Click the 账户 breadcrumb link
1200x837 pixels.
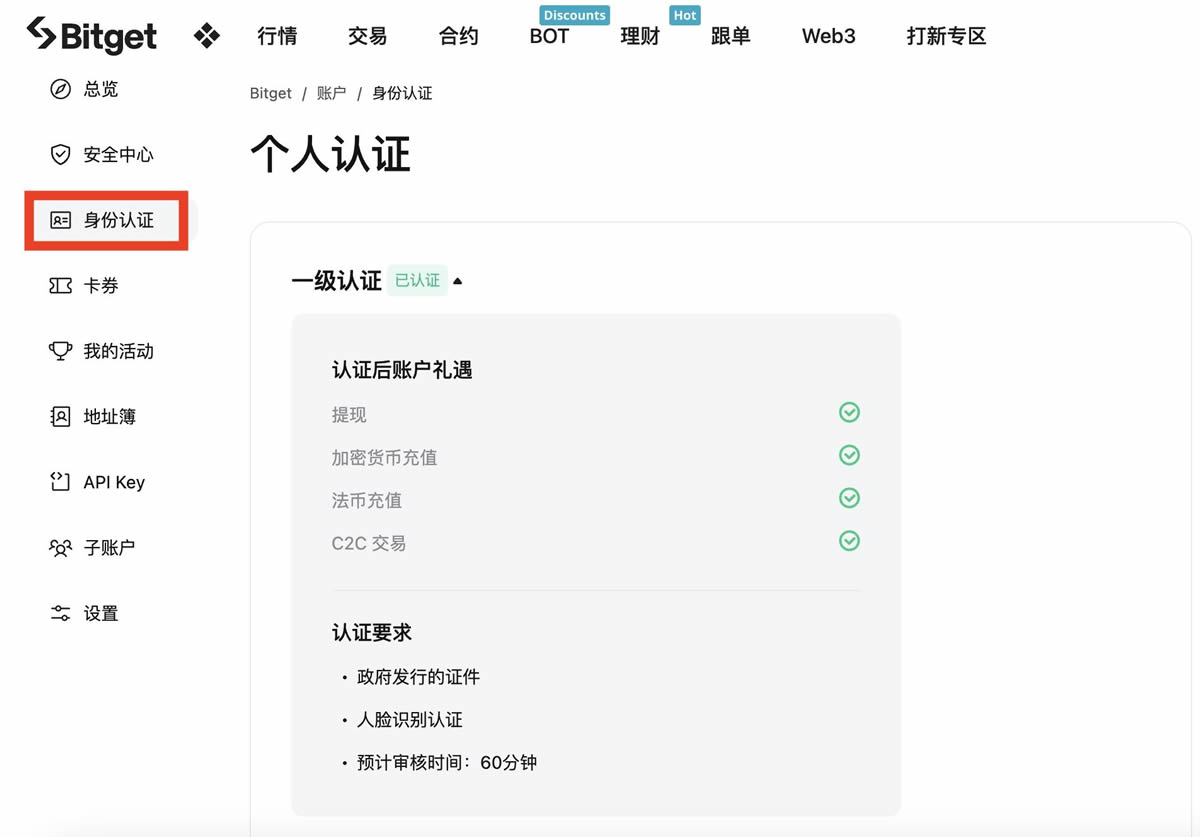pos(331,93)
